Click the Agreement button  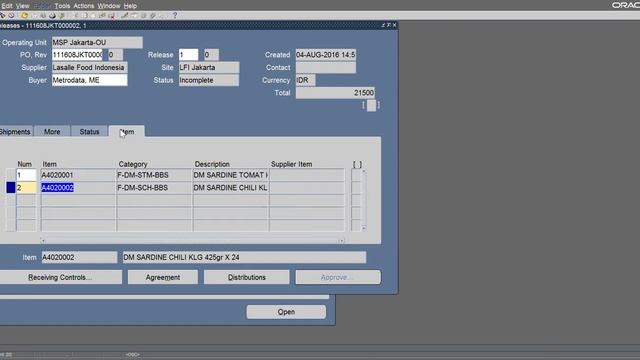(163, 277)
